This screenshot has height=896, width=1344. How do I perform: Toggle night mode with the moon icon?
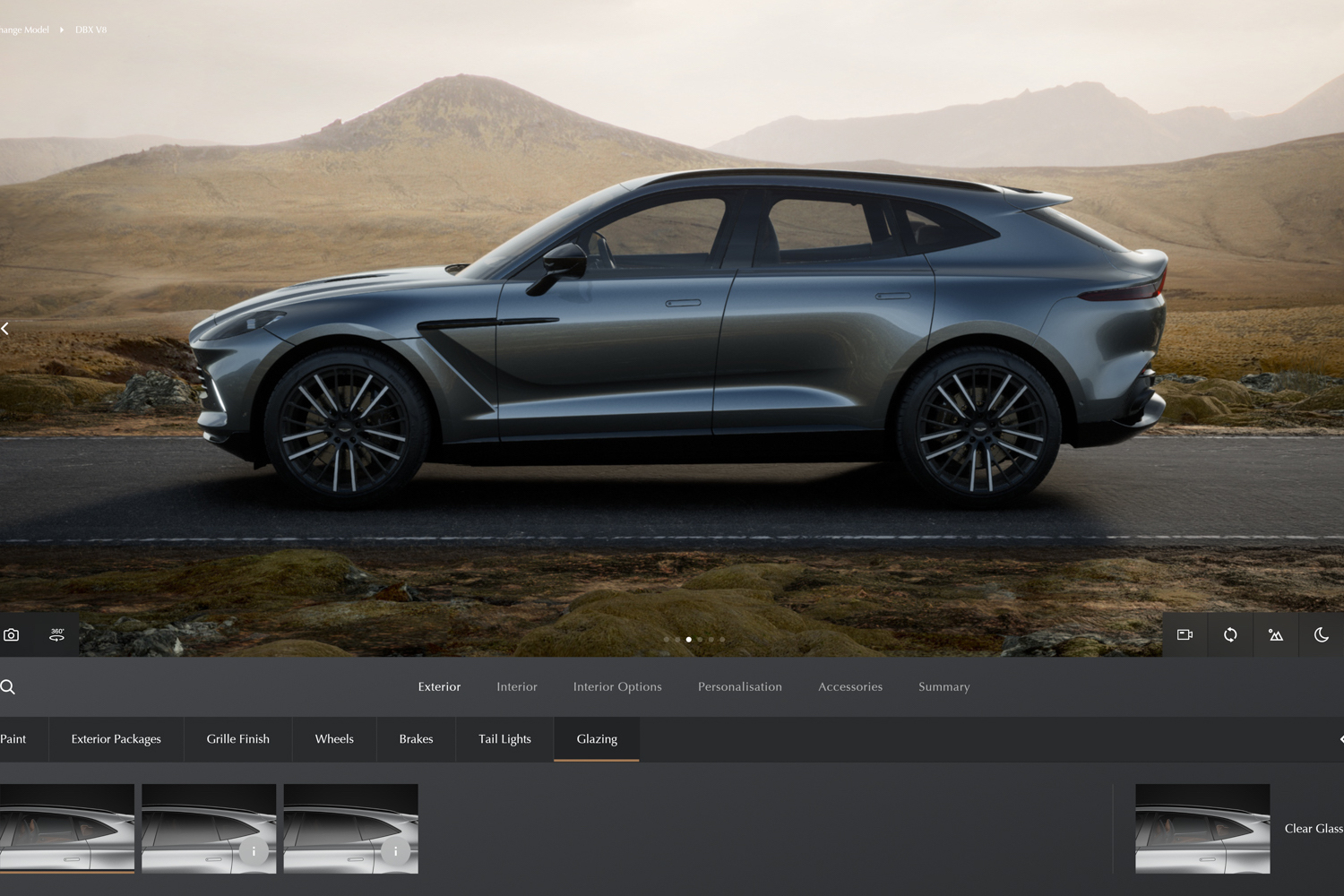pyautogui.click(x=1322, y=634)
